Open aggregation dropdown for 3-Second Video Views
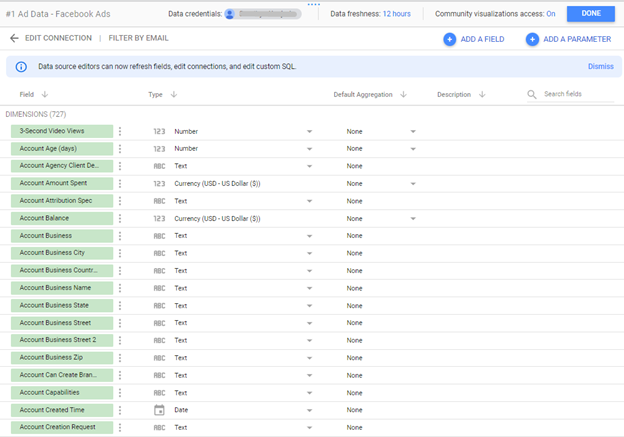The image size is (624, 437). 413,131
